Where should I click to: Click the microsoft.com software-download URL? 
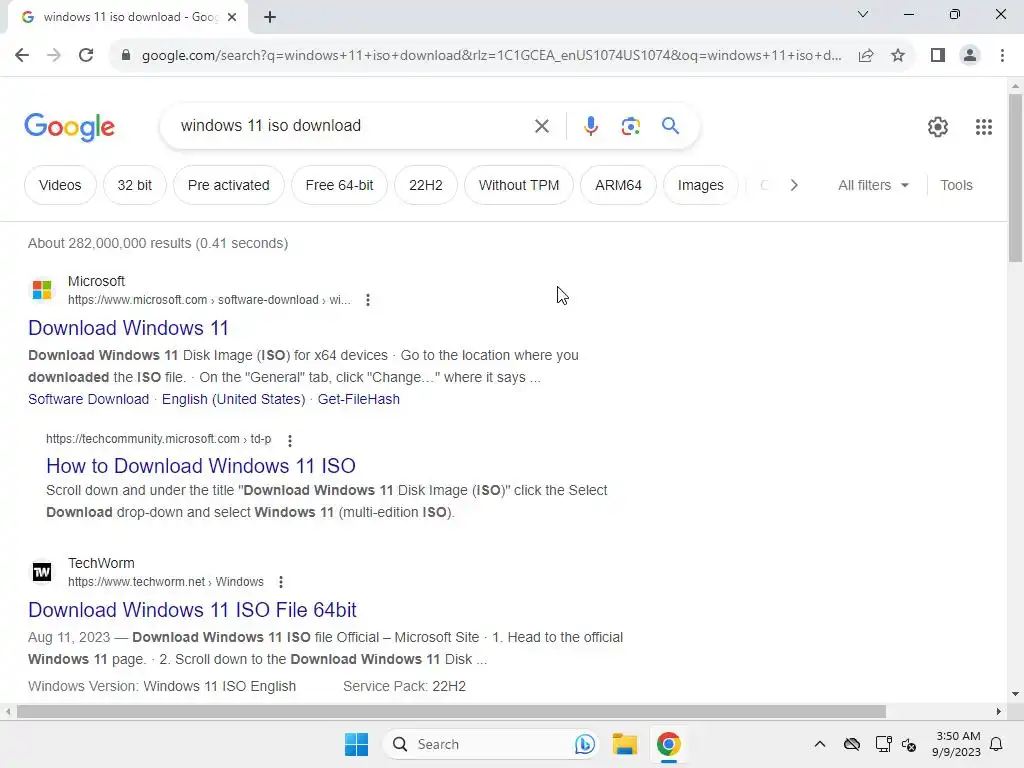[x=209, y=300]
